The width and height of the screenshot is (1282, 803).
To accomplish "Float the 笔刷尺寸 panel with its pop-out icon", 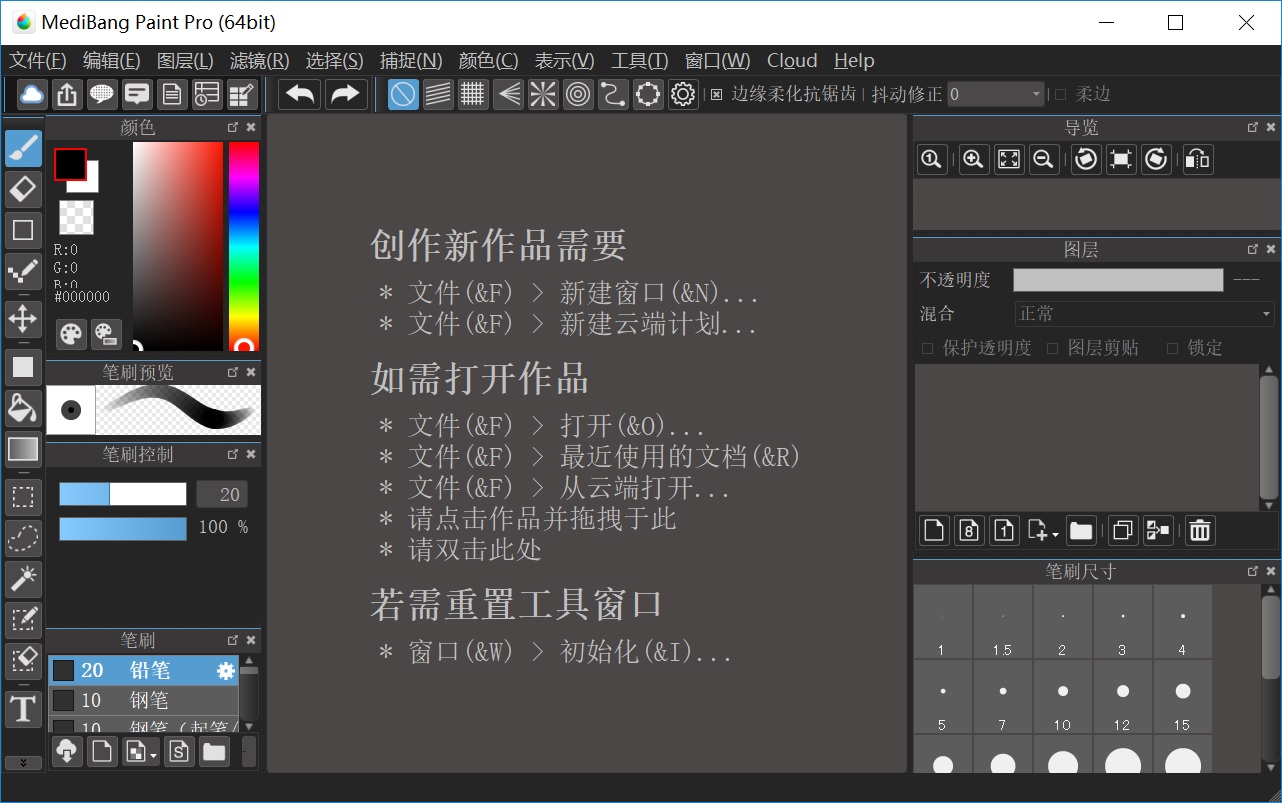I will [1253, 571].
